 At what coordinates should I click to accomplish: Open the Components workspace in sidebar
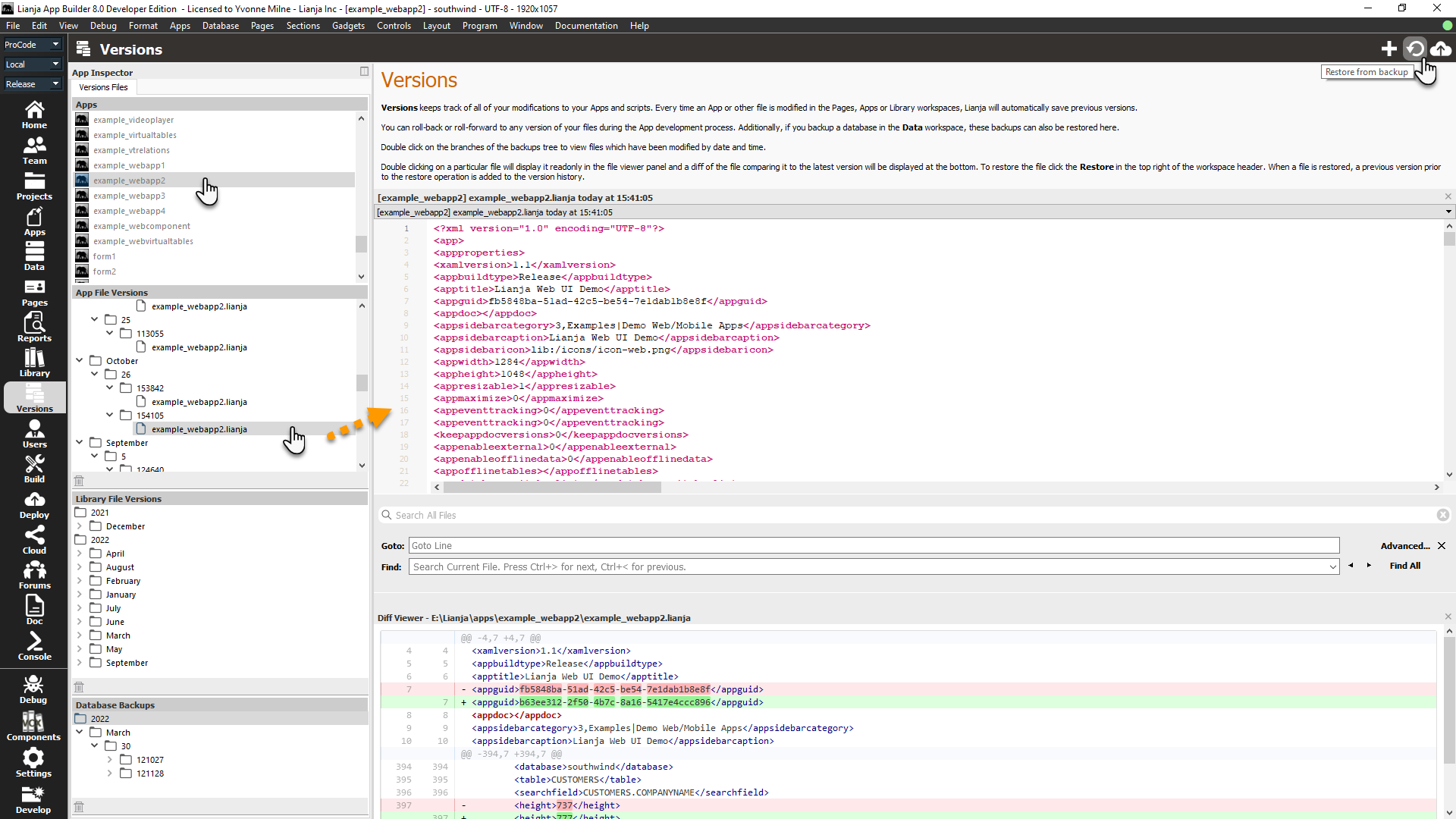pos(33,726)
